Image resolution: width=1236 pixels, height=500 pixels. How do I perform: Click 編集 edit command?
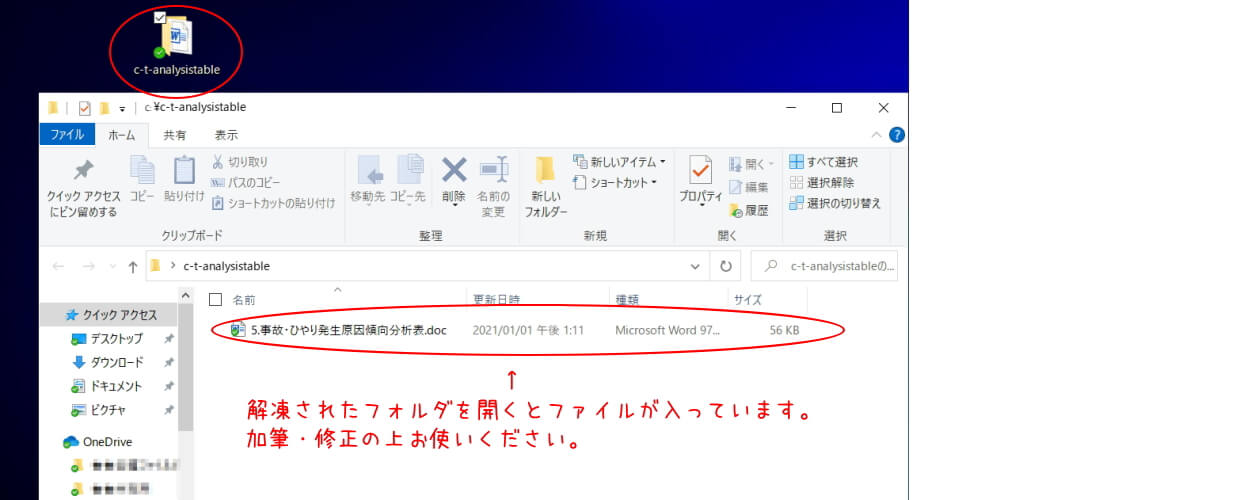tap(749, 187)
